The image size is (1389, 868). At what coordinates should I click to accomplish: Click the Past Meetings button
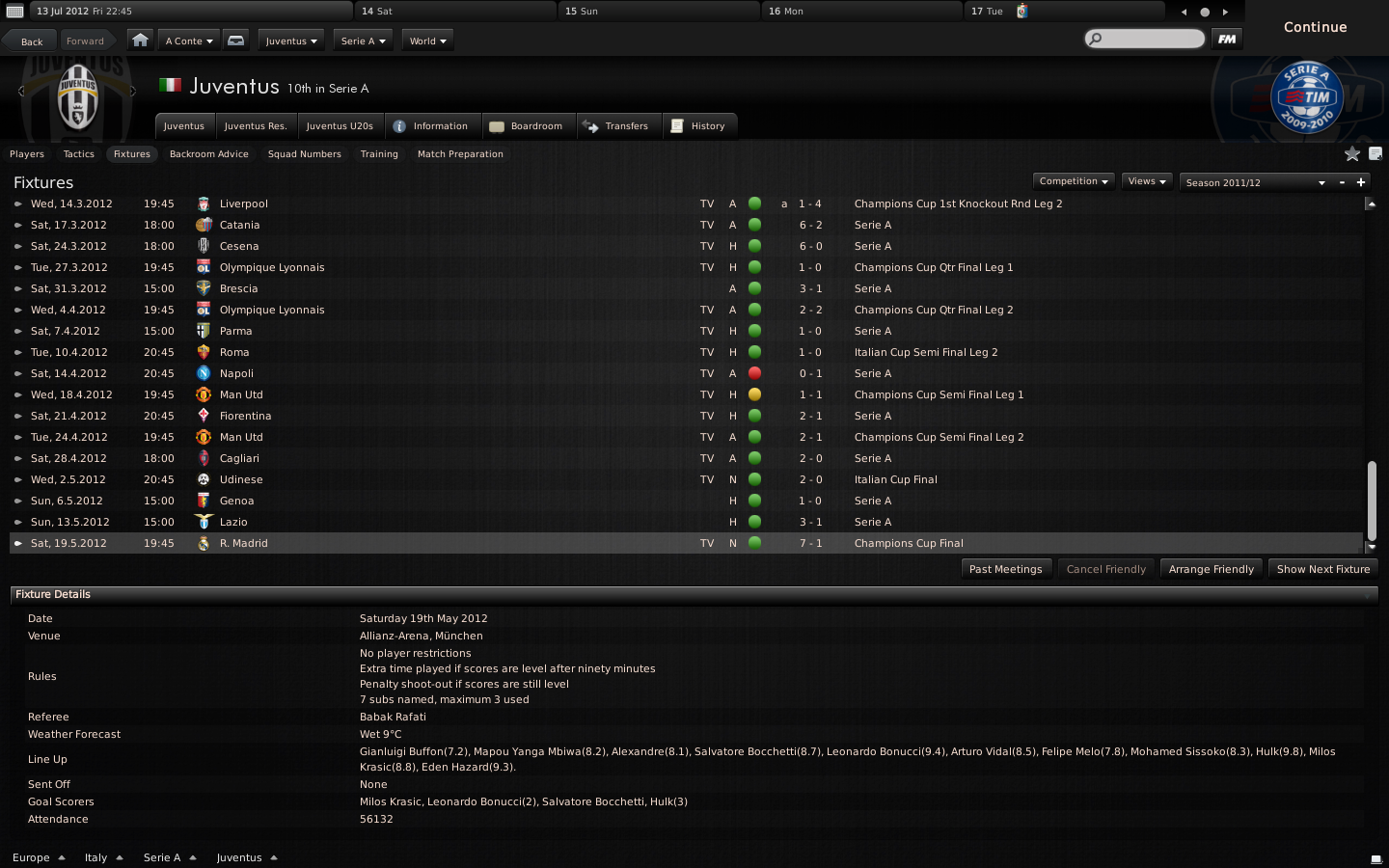(x=1005, y=569)
